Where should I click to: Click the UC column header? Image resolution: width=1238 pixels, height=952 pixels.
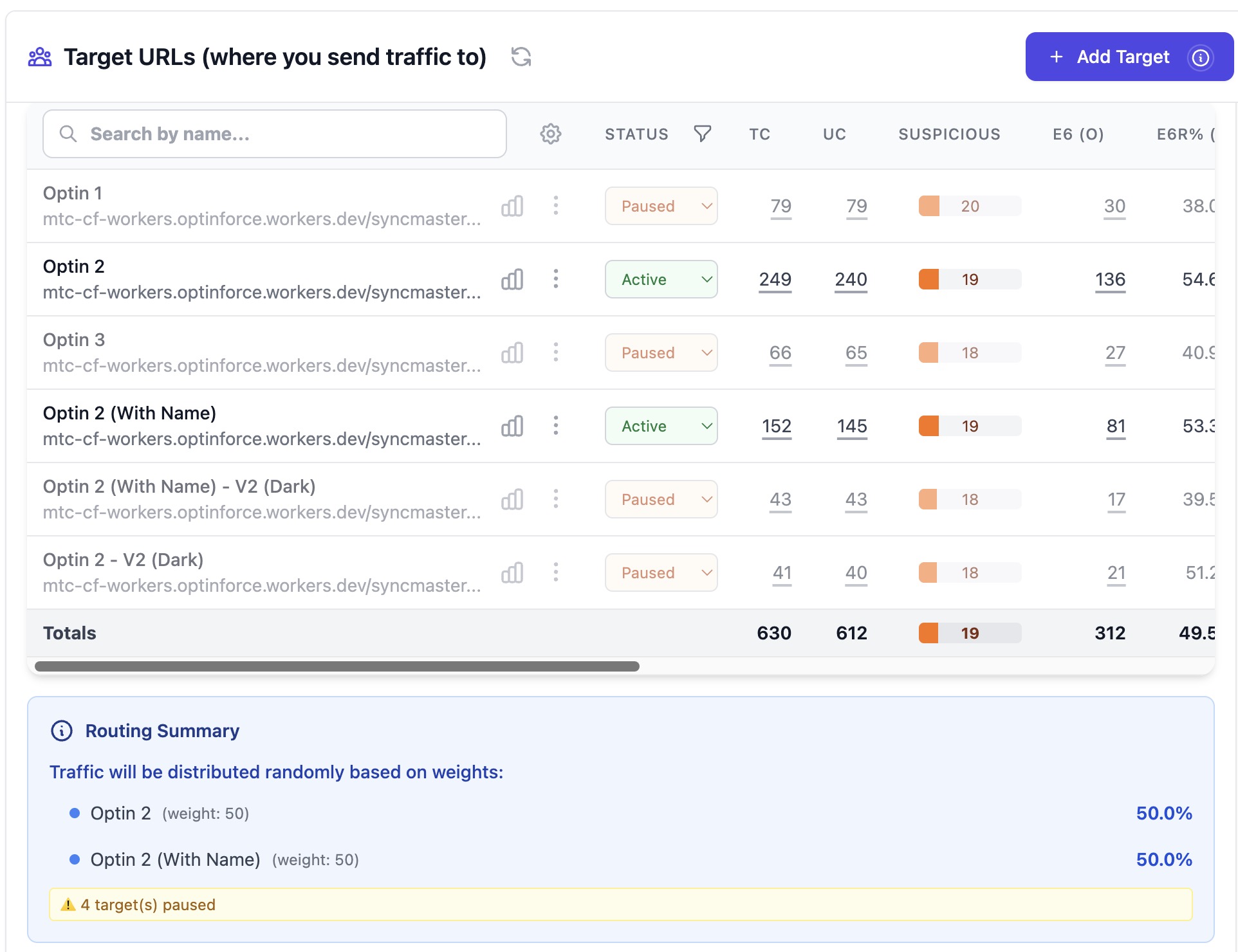(835, 134)
